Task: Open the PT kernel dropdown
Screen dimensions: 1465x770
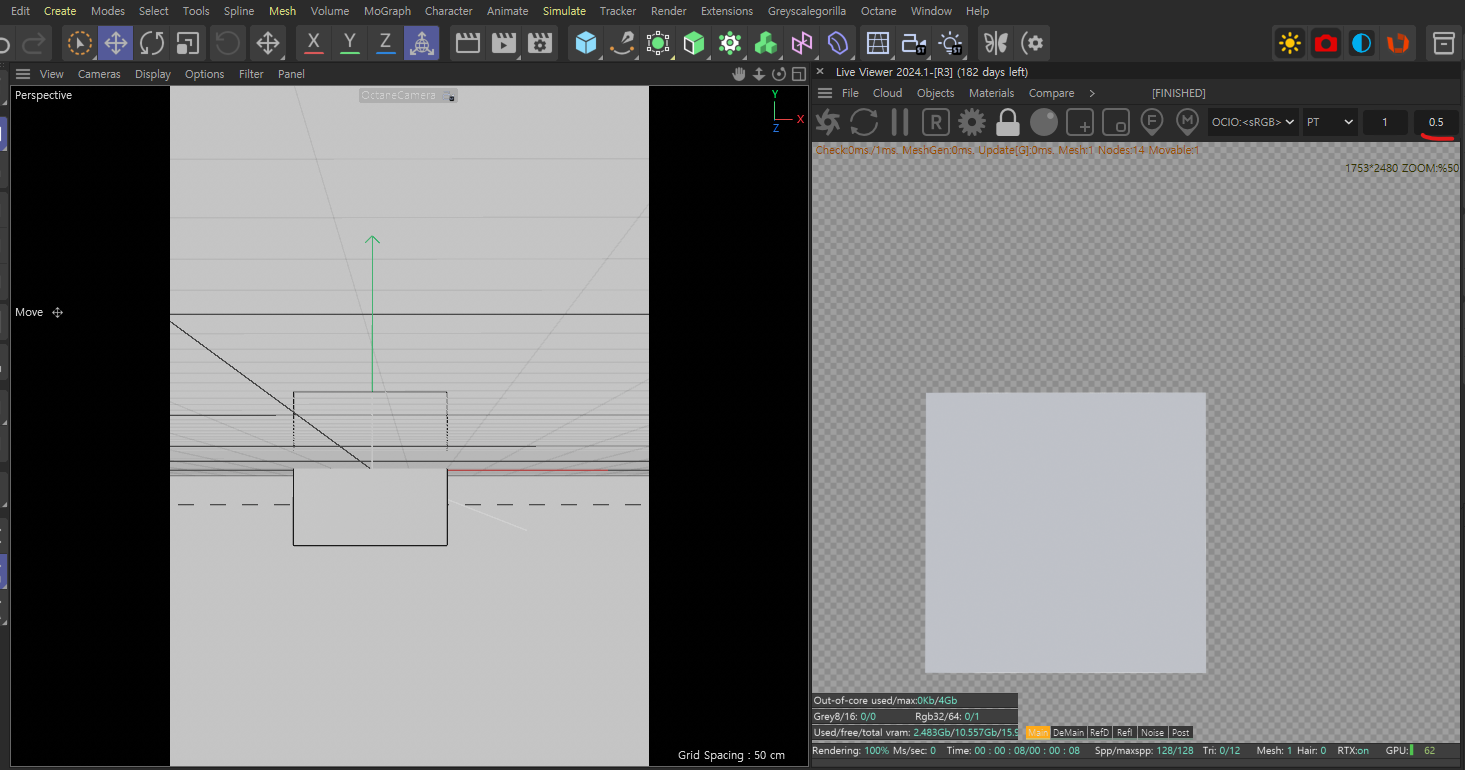Action: coord(1329,122)
